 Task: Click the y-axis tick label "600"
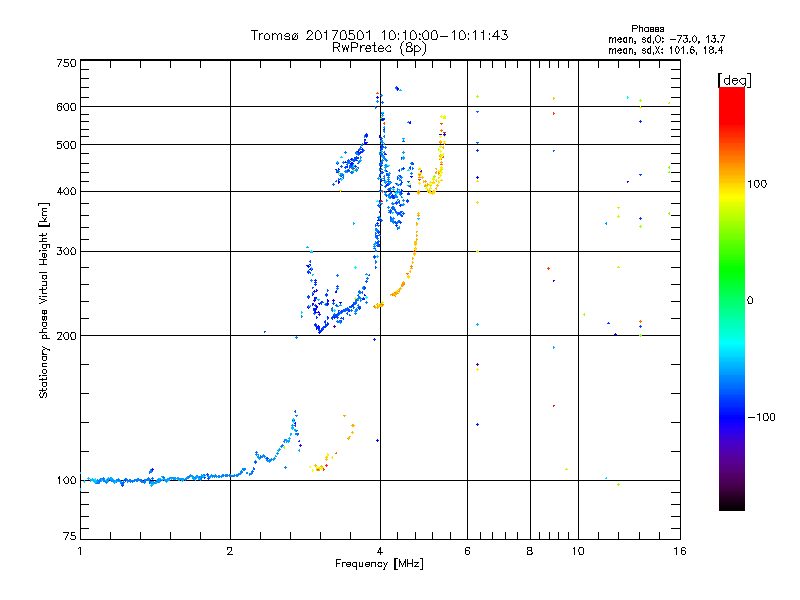pyautogui.click(x=66, y=107)
